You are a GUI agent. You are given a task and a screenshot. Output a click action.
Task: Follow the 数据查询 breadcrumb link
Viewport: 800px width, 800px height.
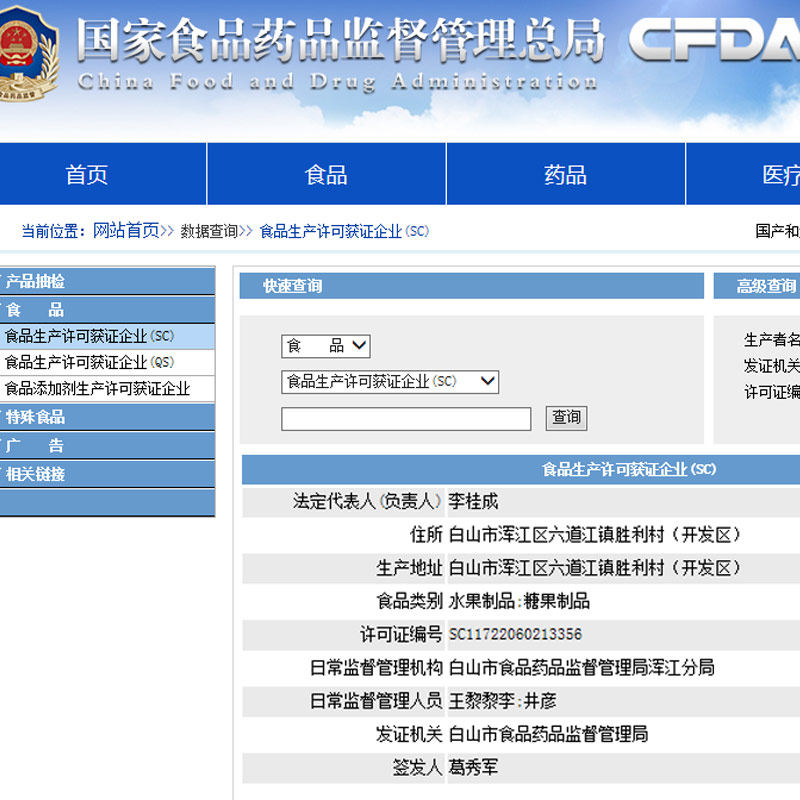tap(209, 231)
